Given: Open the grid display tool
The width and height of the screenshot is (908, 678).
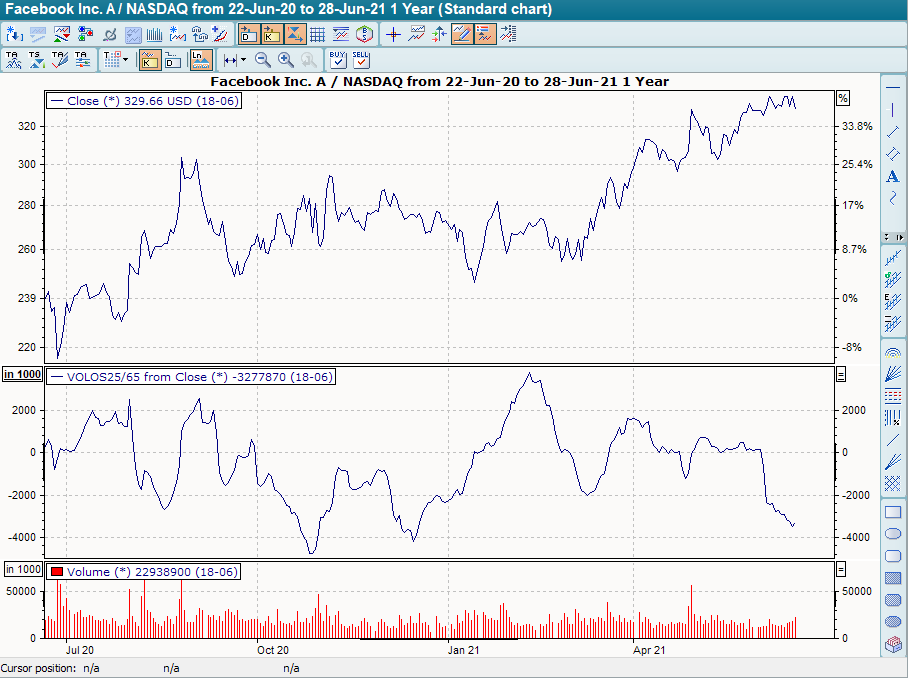Looking at the screenshot, I should (318, 33).
